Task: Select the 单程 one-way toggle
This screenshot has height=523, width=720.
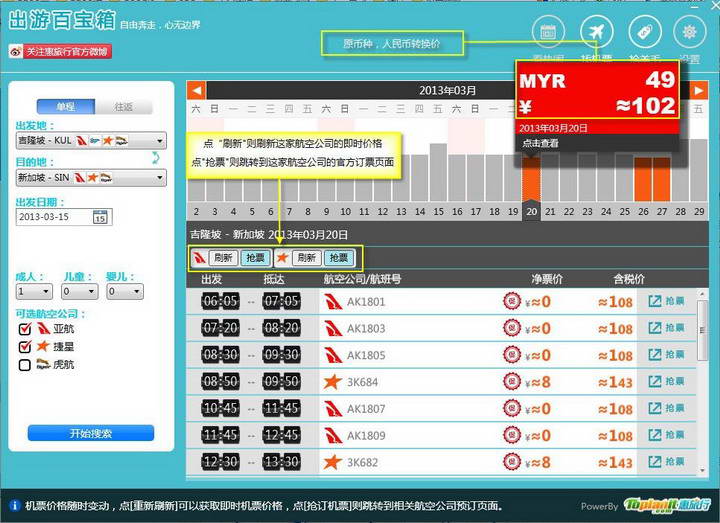Action: click(x=66, y=107)
